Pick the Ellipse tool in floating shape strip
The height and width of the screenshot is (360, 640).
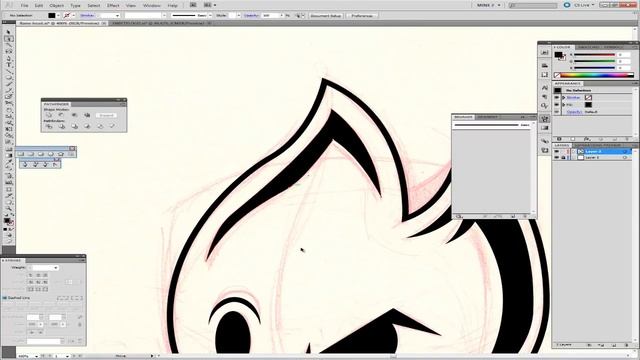pos(41,154)
